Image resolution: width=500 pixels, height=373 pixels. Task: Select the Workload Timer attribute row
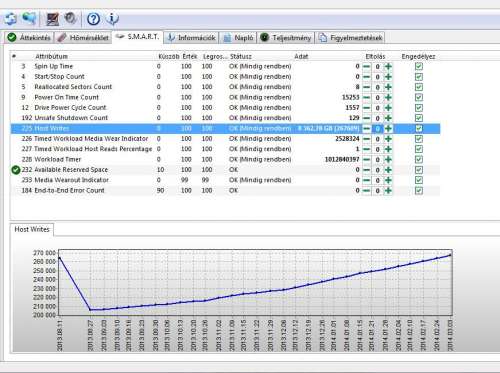[x=225, y=159]
